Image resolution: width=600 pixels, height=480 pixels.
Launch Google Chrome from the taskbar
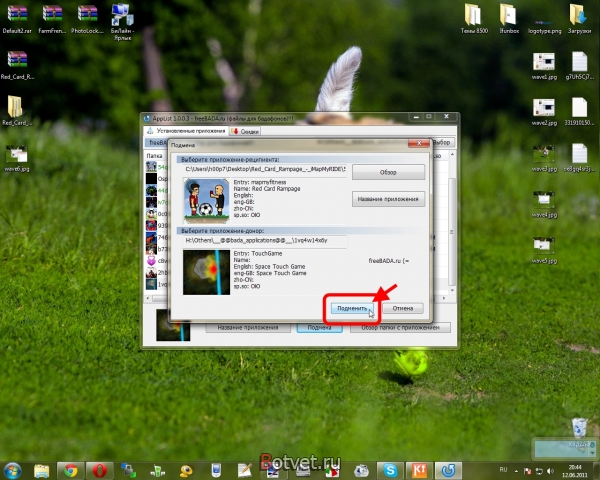pos(68,469)
